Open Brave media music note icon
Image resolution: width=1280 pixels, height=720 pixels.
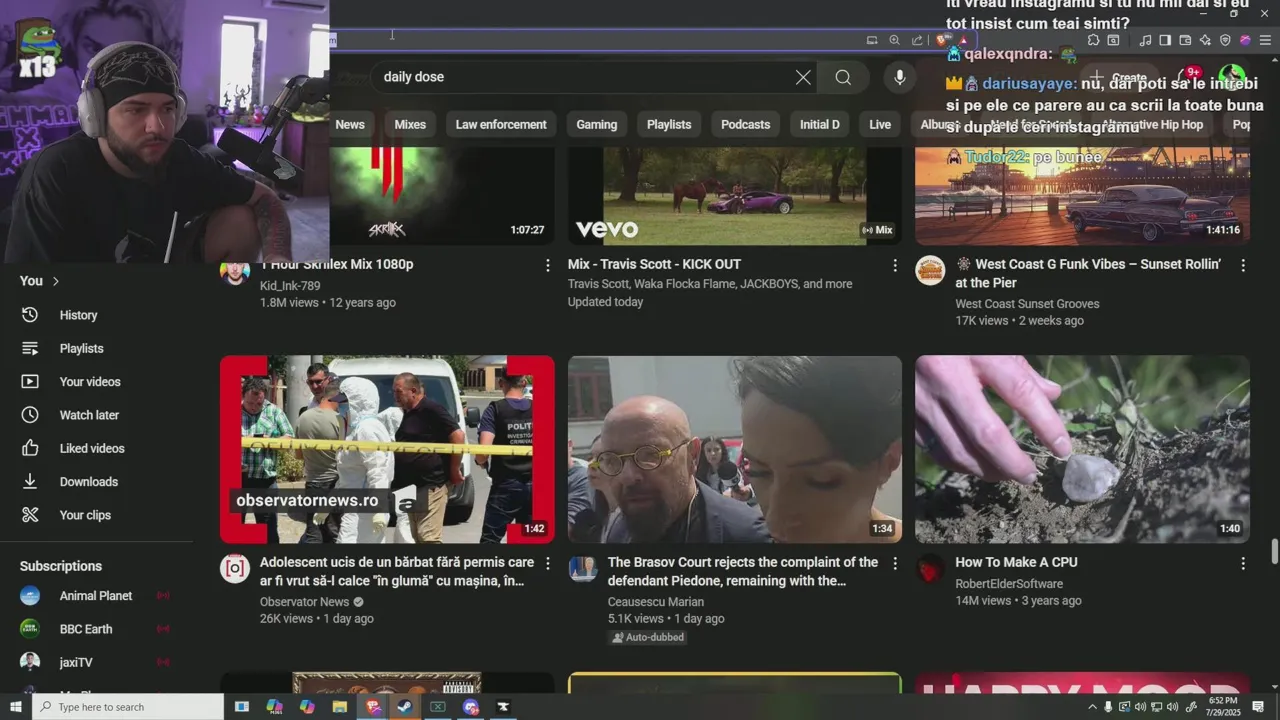click(1146, 40)
